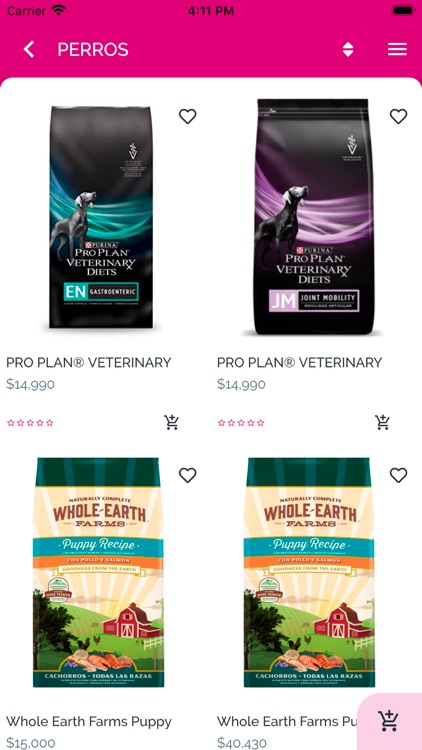Add Joint Mobility Pro Plan to cart
The height and width of the screenshot is (750, 422).
point(382,422)
